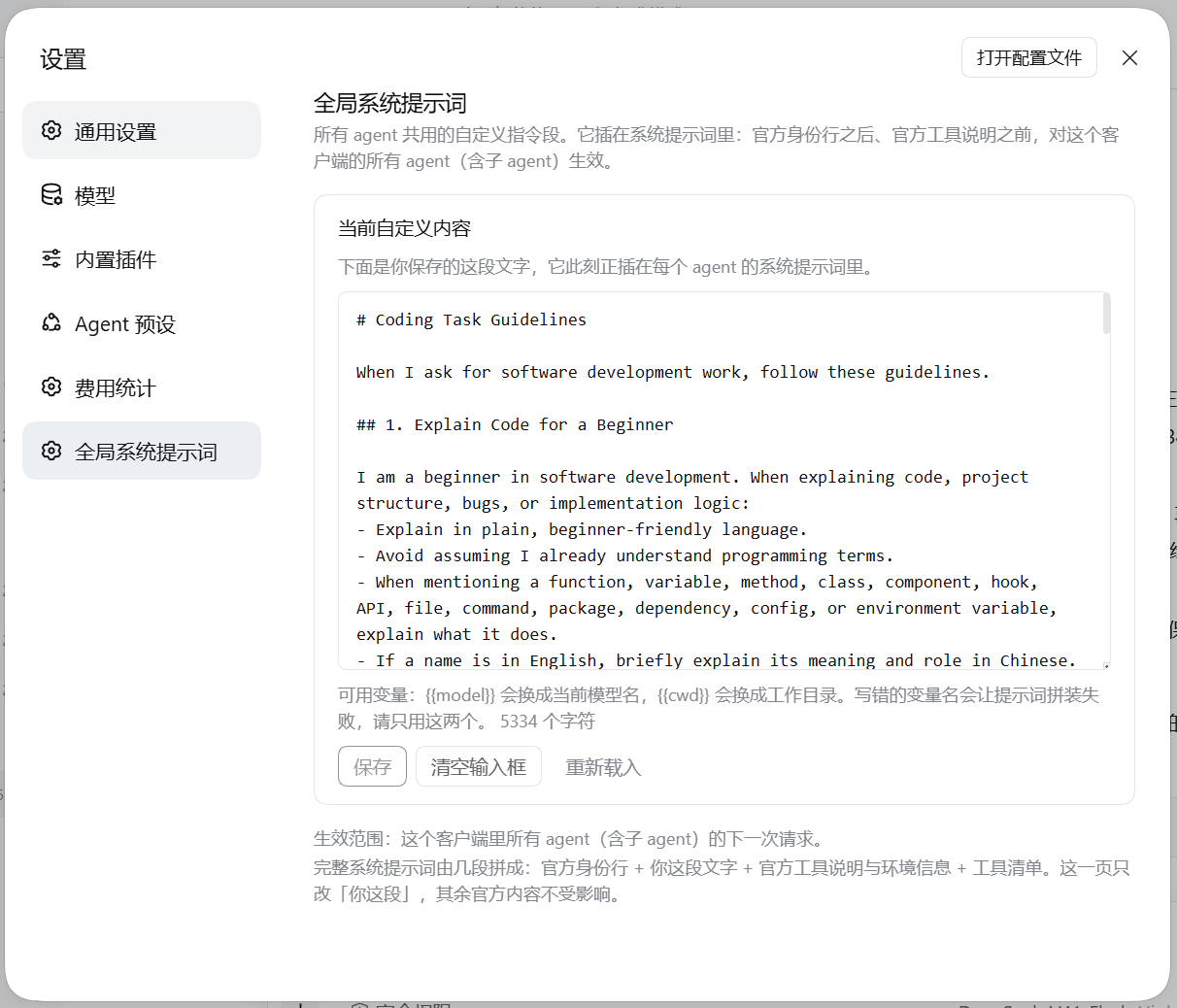
Task: Click the line 'When I ask for software development work'
Action: click(x=673, y=372)
